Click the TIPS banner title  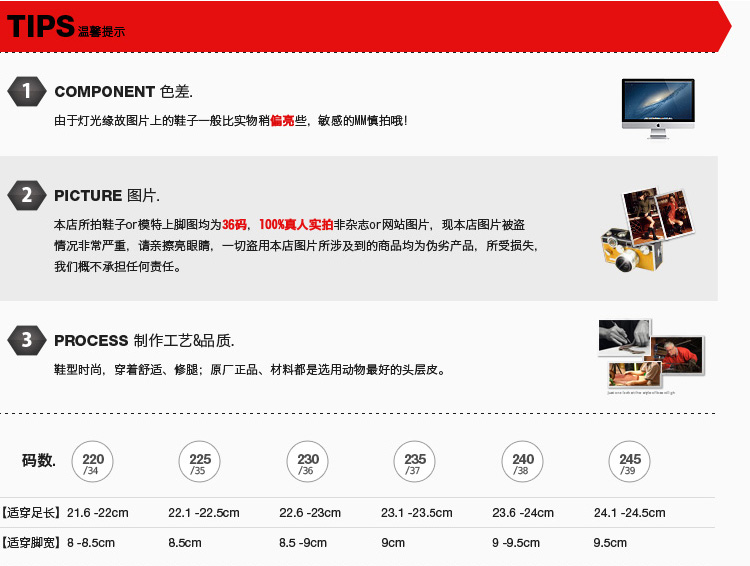pos(42,26)
